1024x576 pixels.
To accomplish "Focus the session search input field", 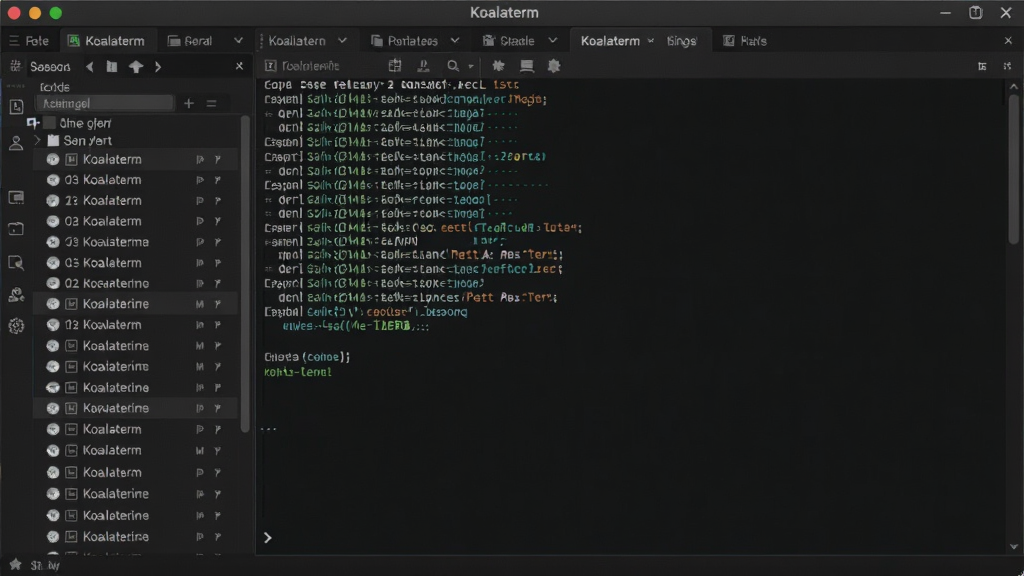I will click(106, 103).
